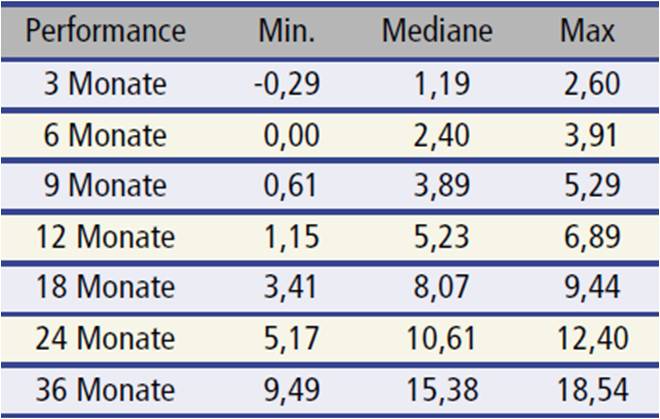Select the Min. column header
This screenshot has height=419, width=660.
tap(287, 31)
